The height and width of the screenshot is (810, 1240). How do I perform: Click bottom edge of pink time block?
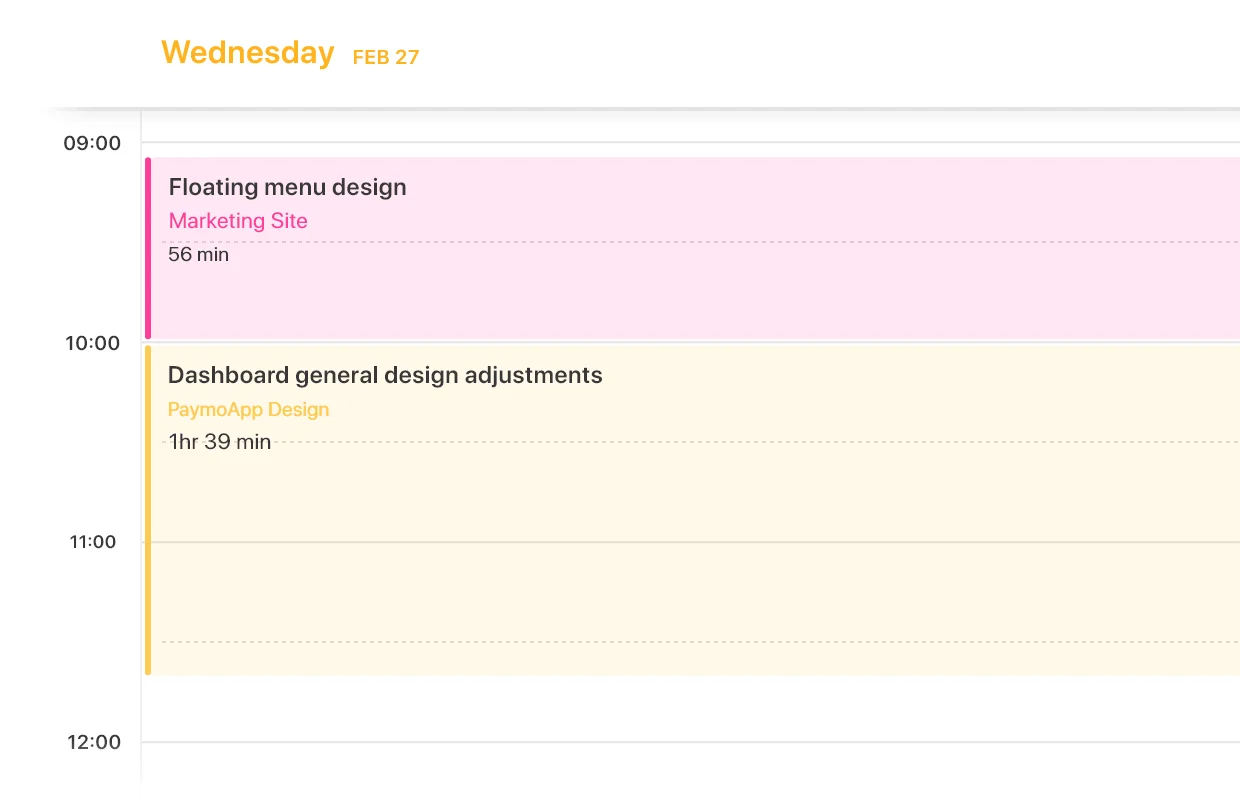click(692, 337)
